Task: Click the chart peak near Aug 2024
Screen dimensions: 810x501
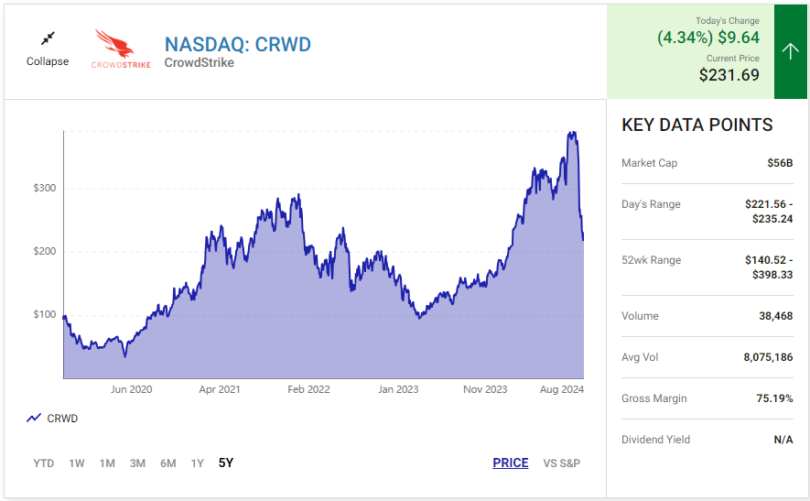Action: [572, 133]
